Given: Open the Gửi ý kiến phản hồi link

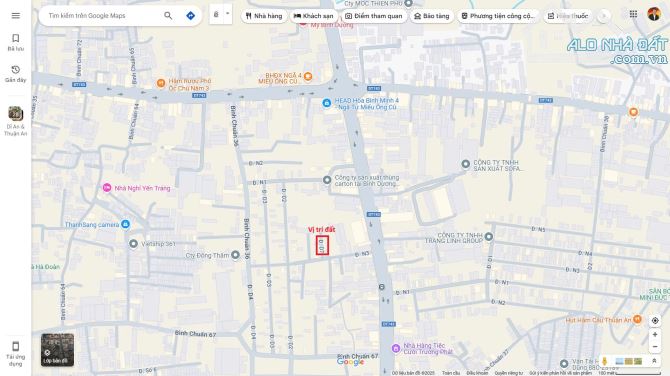Looking at the screenshot, I should [x=560, y=373].
